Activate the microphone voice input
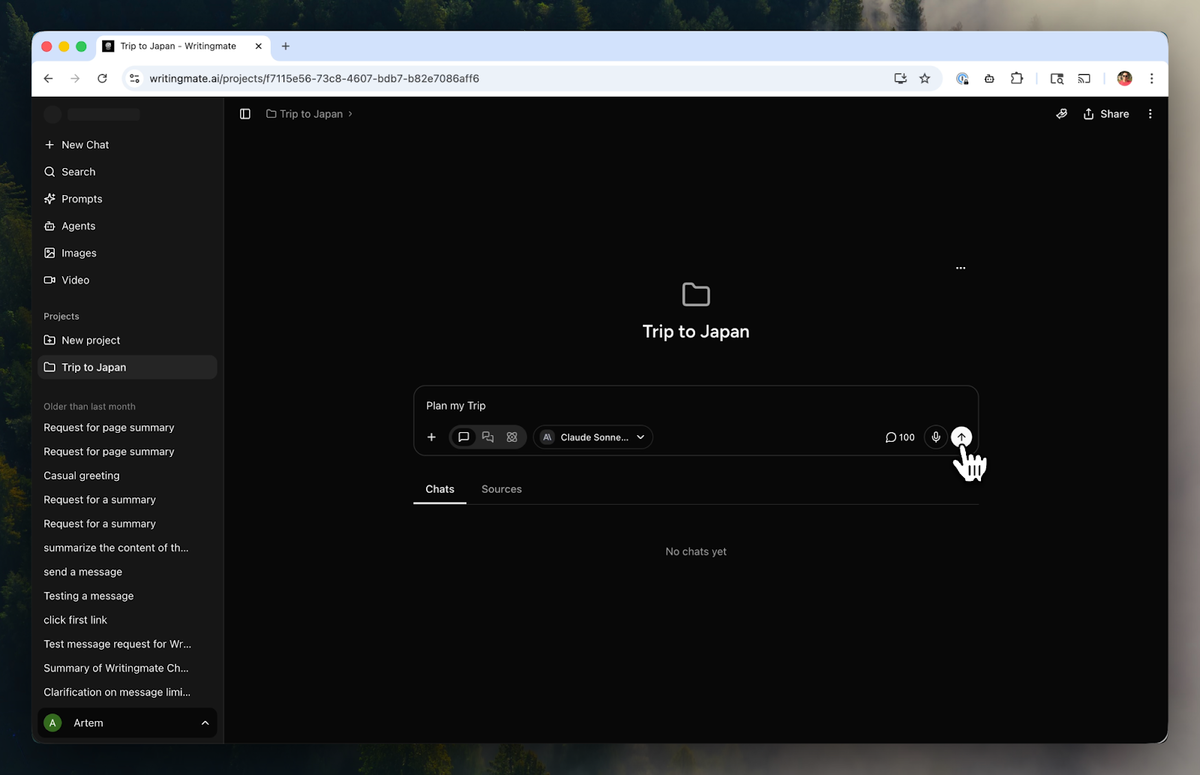This screenshot has height=775, width=1200. point(936,437)
